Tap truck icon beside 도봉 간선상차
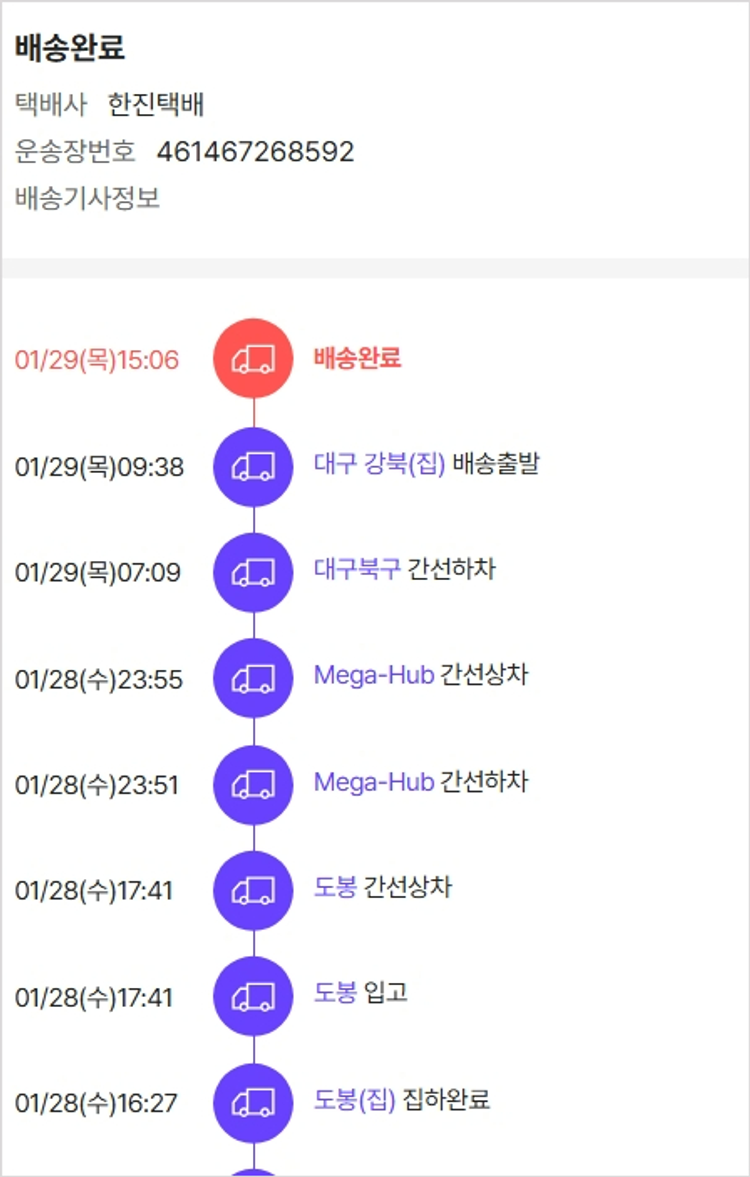750x1177 pixels. [x=253, y=890]
